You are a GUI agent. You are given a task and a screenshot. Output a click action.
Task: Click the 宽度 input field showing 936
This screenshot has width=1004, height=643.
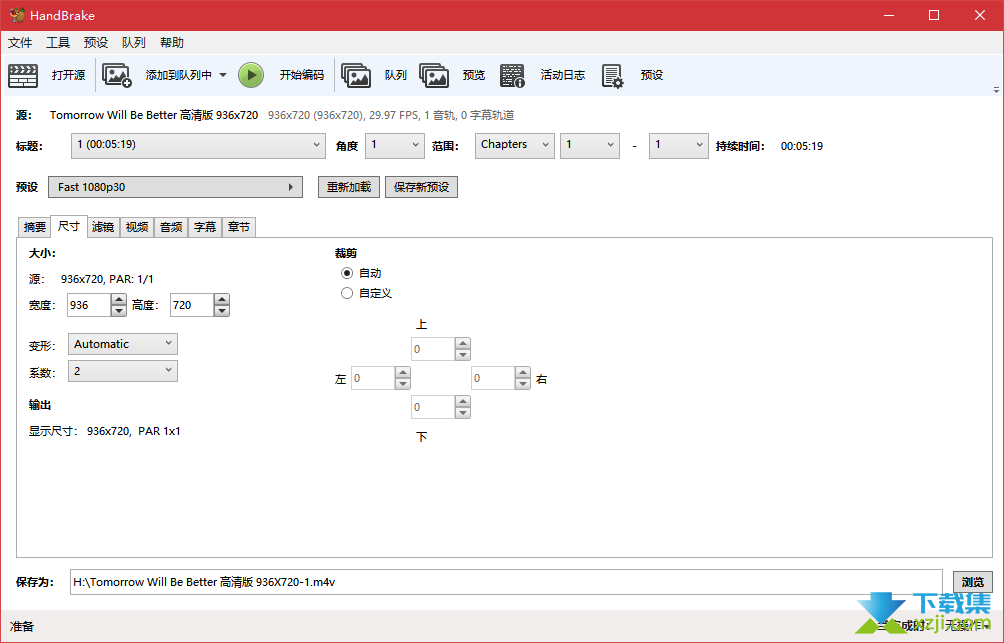89,305
